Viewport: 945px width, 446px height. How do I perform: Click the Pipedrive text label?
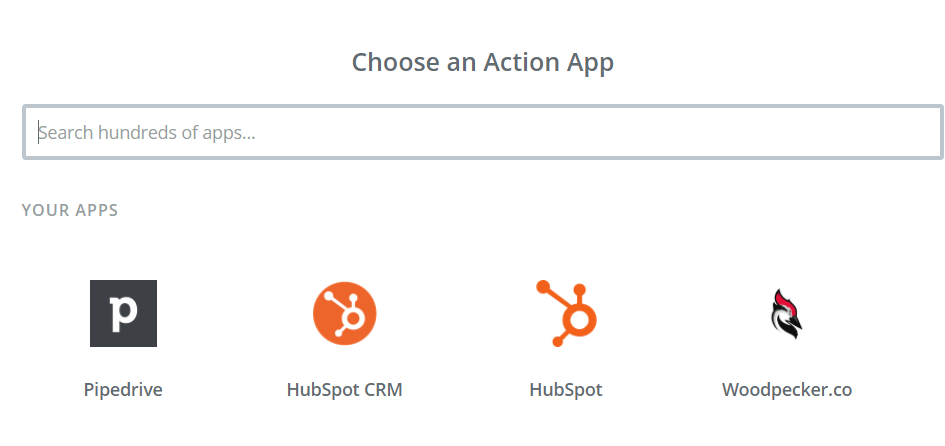(123, 390)
